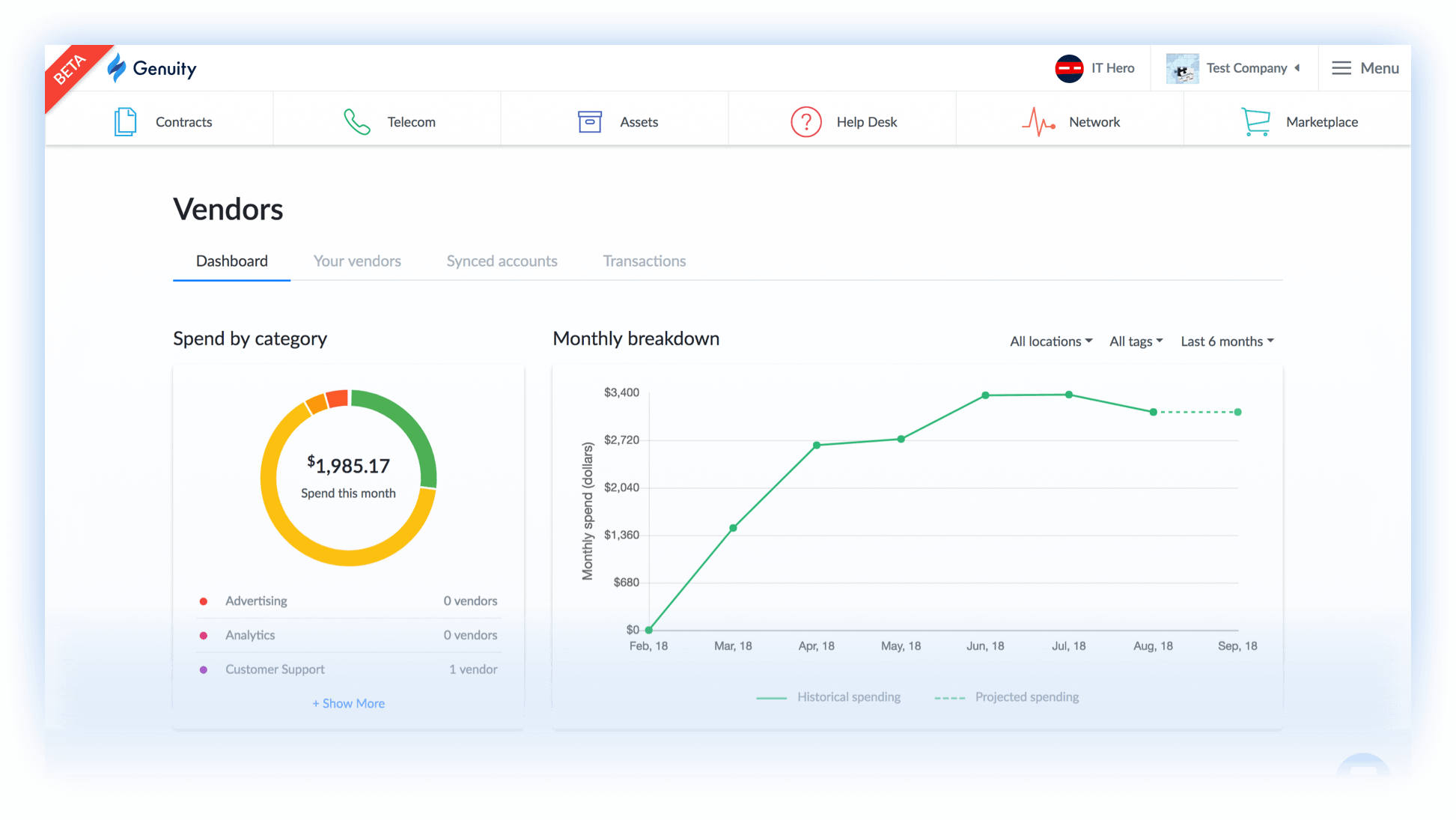This screenshot has height=820, width=1456.
Task: Click the Help Desk question mark icon
Action: [805, 121]
